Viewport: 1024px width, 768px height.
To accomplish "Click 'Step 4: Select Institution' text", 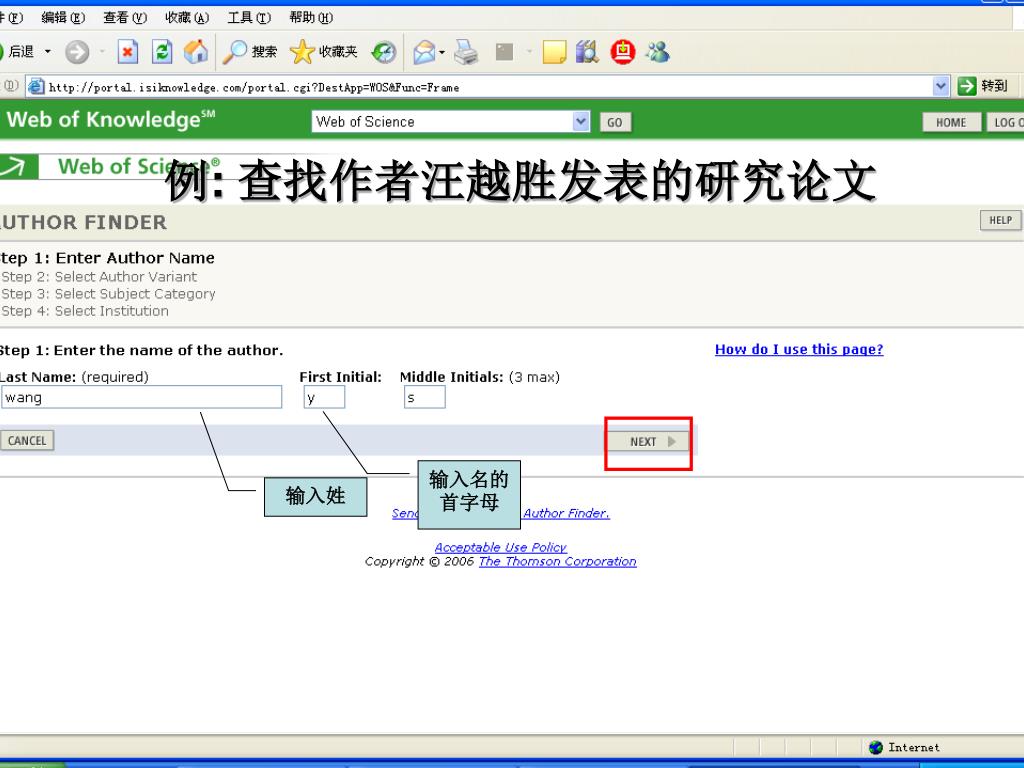I will [85, 311].
